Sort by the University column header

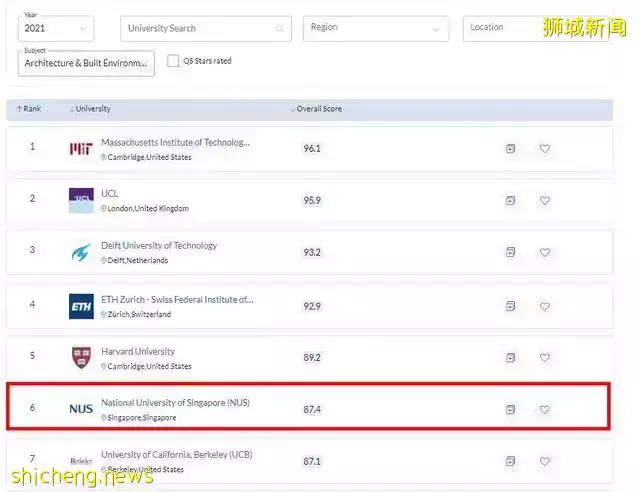(x=91, y=108)
